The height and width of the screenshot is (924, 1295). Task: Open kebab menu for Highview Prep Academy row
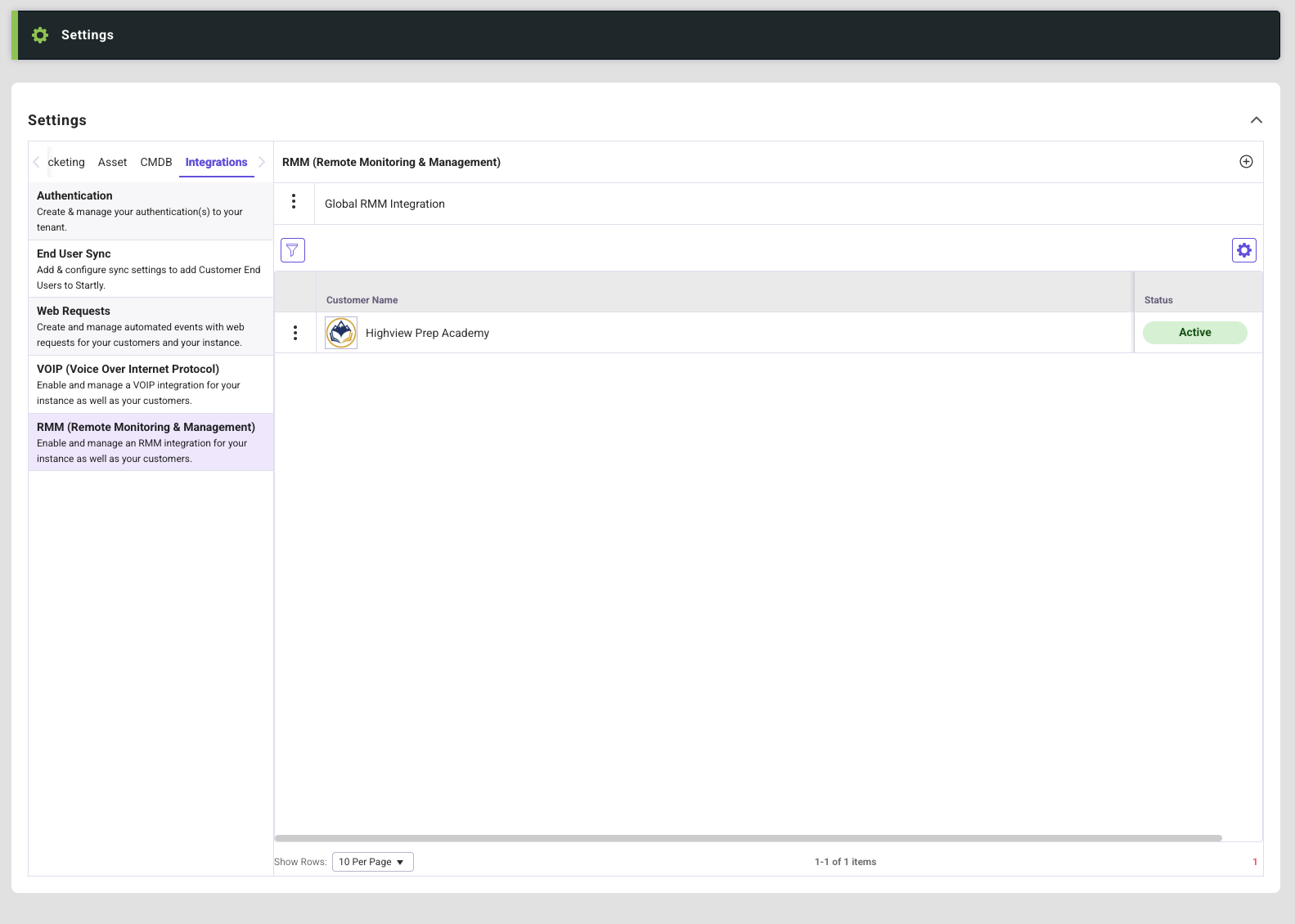click(295, 333)
